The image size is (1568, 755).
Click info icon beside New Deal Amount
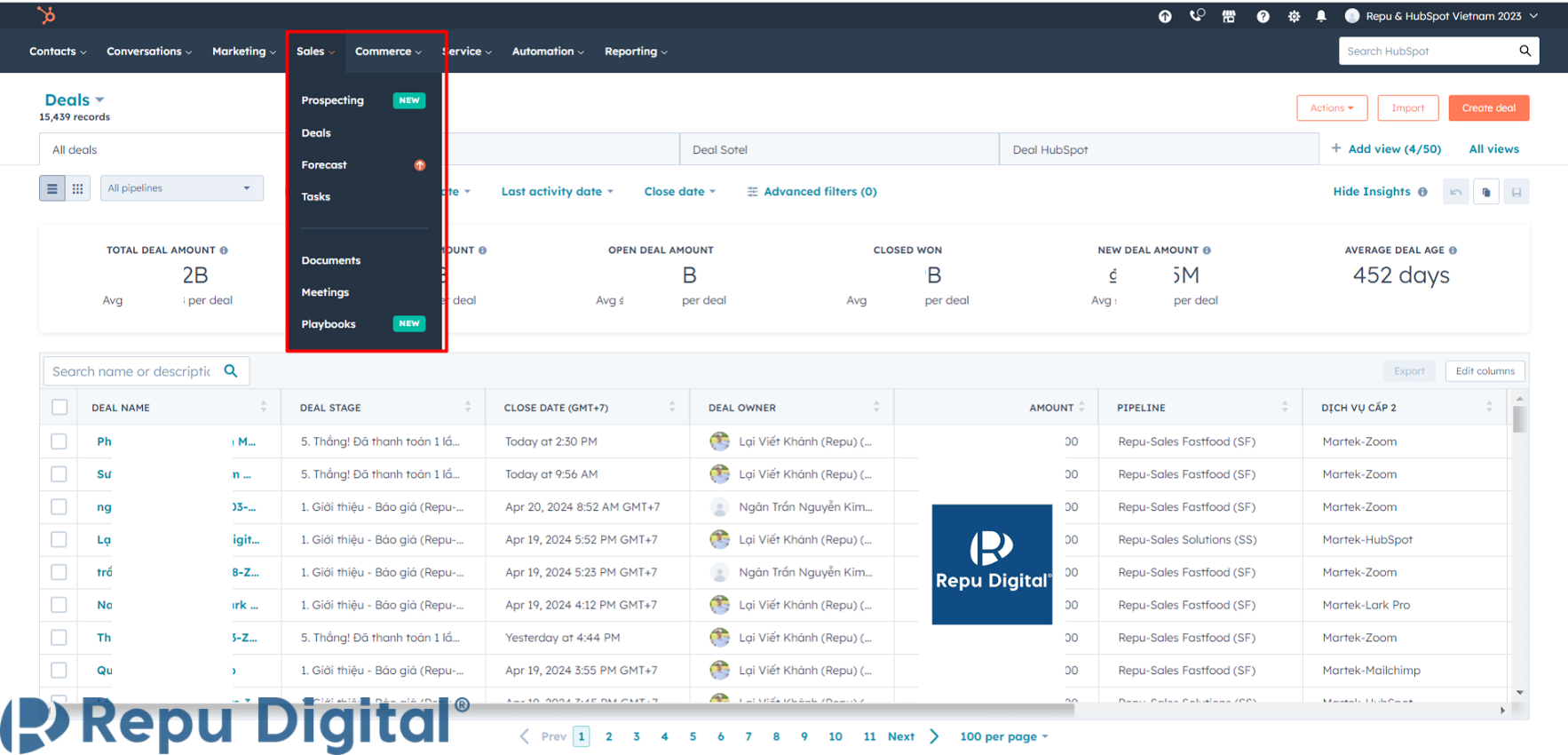1207,250
